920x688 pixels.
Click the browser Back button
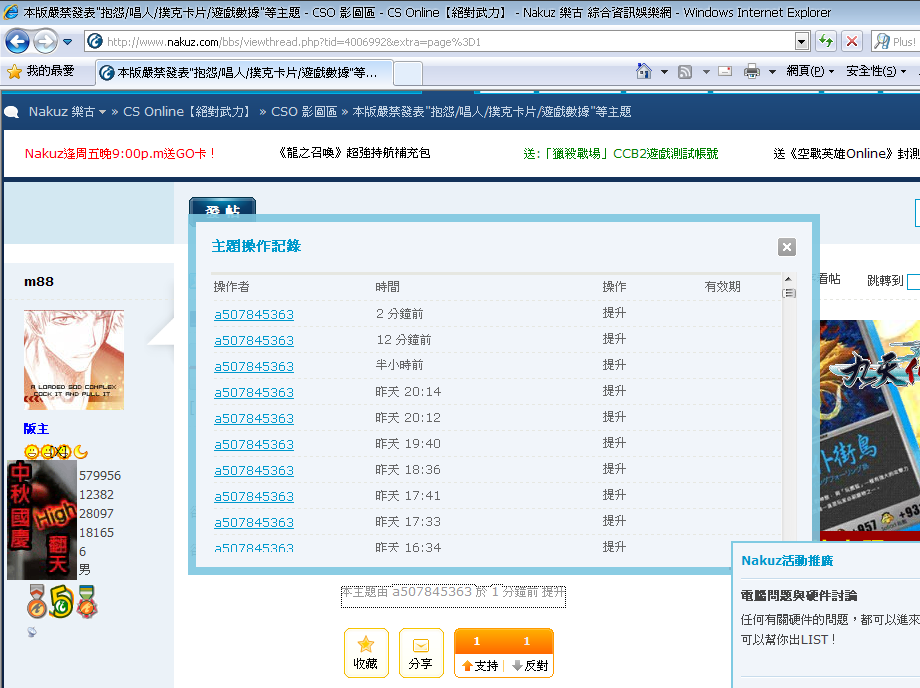[x=17, y=42]
